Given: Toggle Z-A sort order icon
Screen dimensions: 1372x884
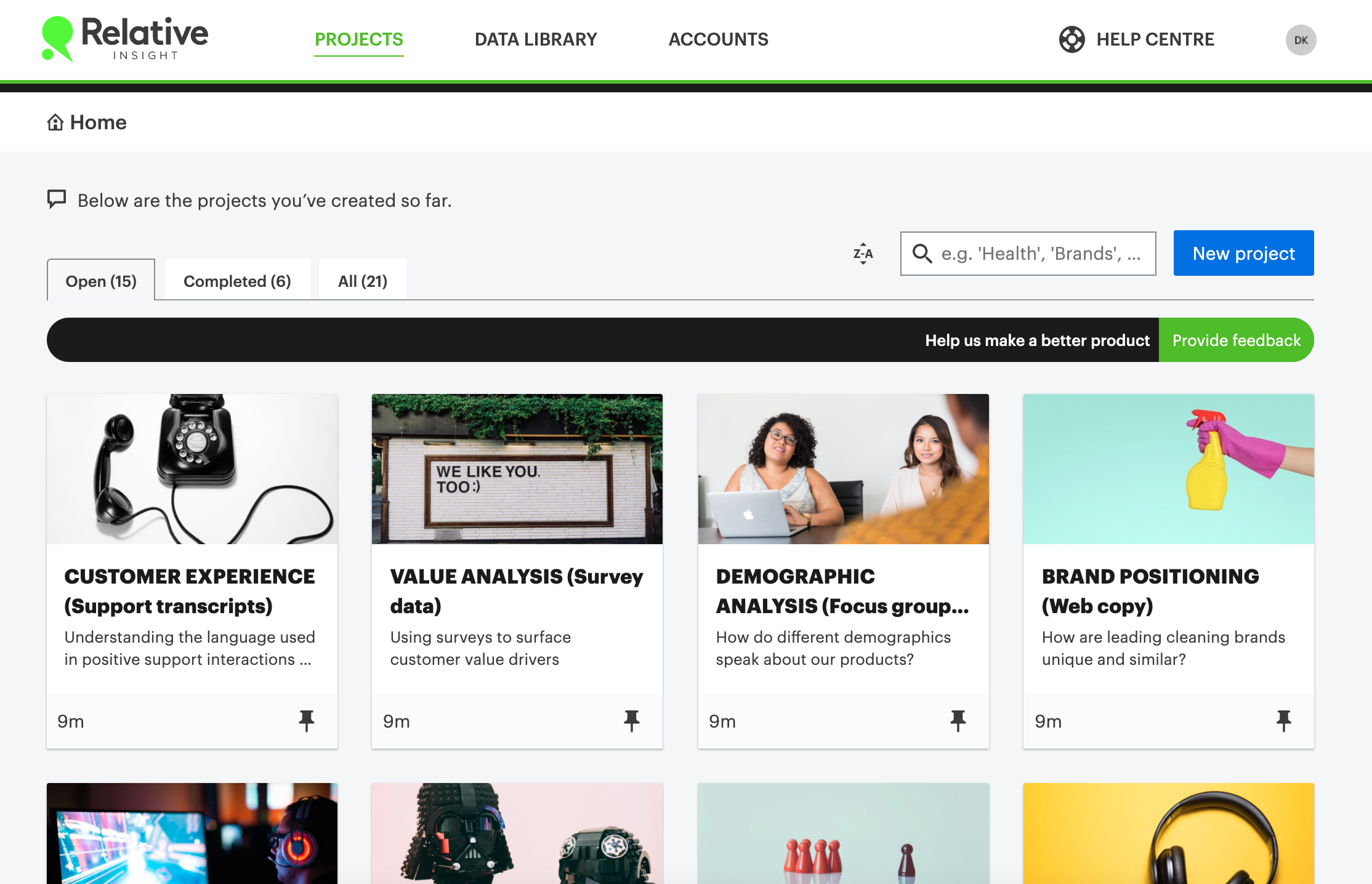Looking at the screenshot, I should tap(863, 254).
